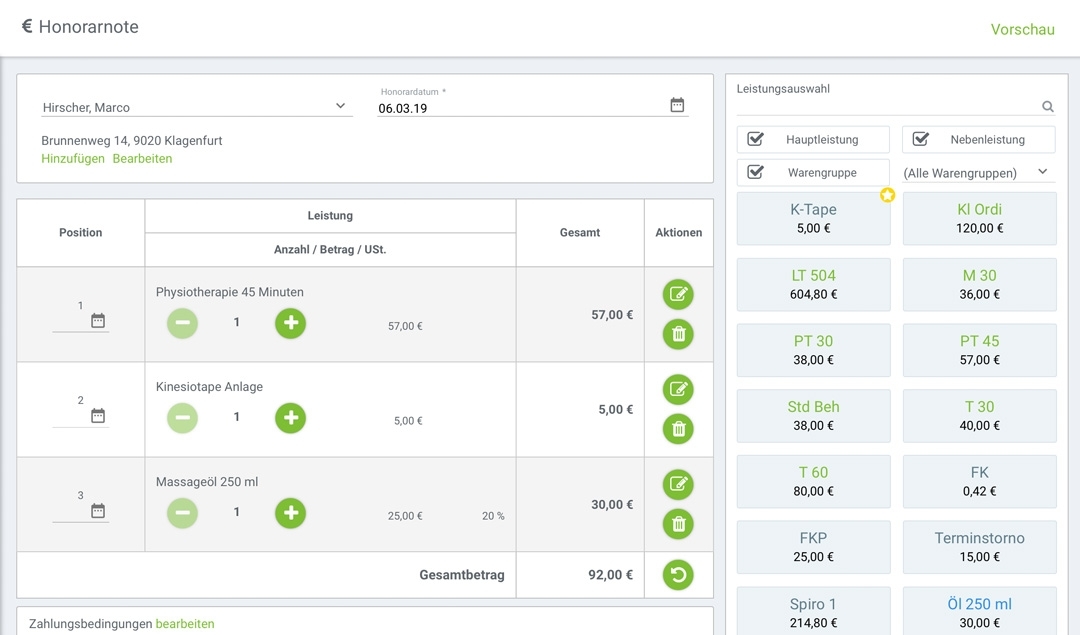
Task: Uncheck the Nebenleistung filter
Action: pyautogui.click(x=921, y=139)
